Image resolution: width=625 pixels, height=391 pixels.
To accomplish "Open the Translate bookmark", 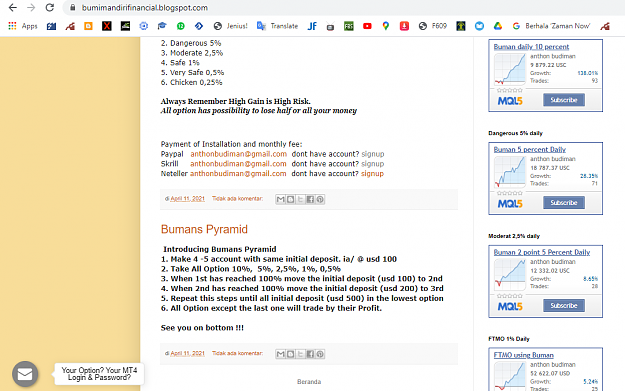I will [277, 26].
